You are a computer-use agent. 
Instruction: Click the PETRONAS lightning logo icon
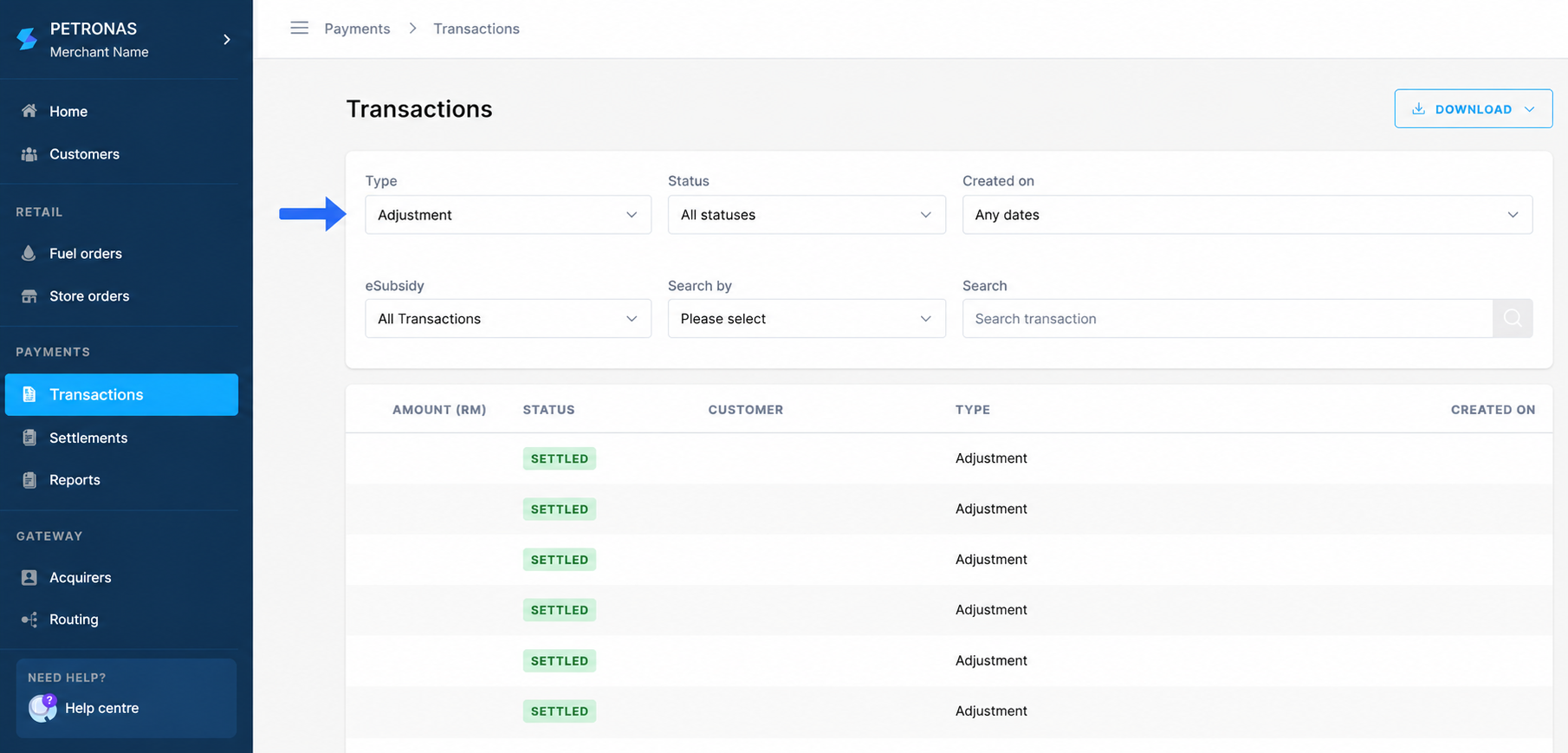(x=28, y=39)
